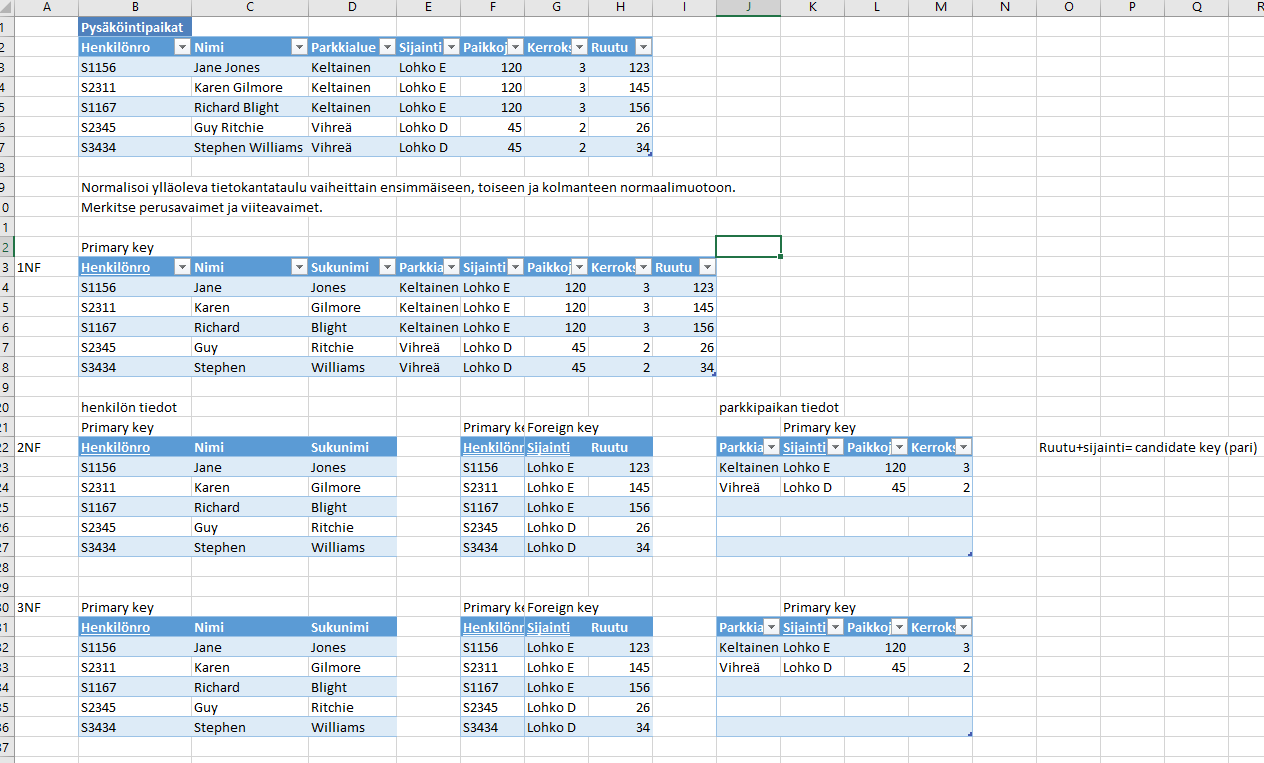This screenshot has height=763, width=1264.
Task: Expand Ruutu filter in the top table
Action: coord(642,47)
